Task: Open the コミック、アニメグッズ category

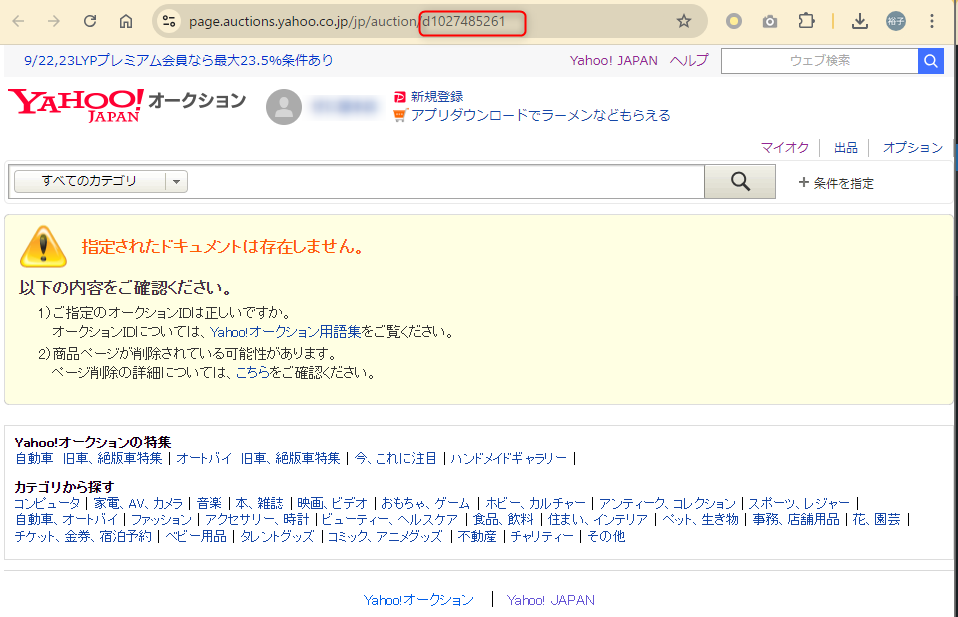Action: (x=385, y=536)
